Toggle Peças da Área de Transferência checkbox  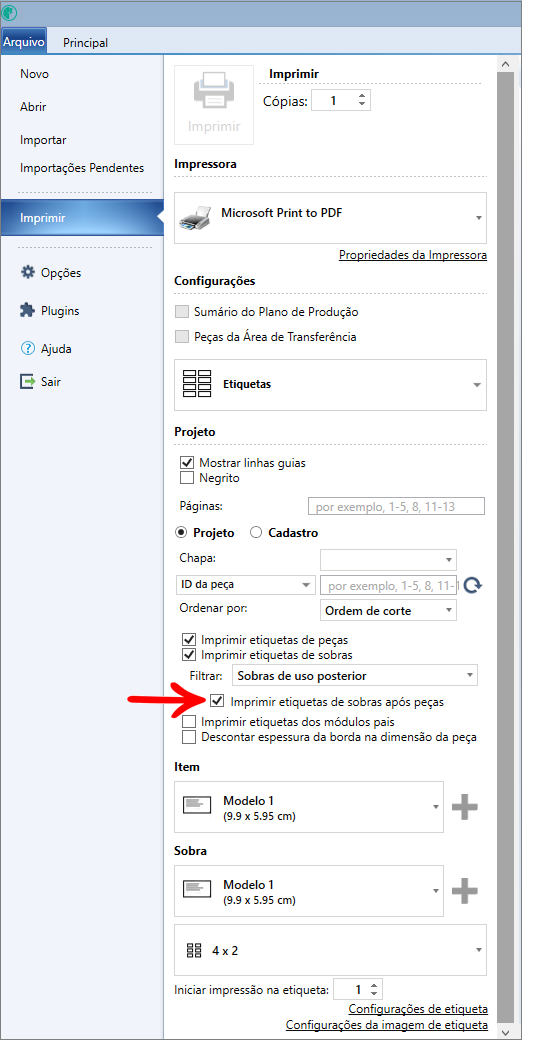pyautogui.click(x=181, y=337)
